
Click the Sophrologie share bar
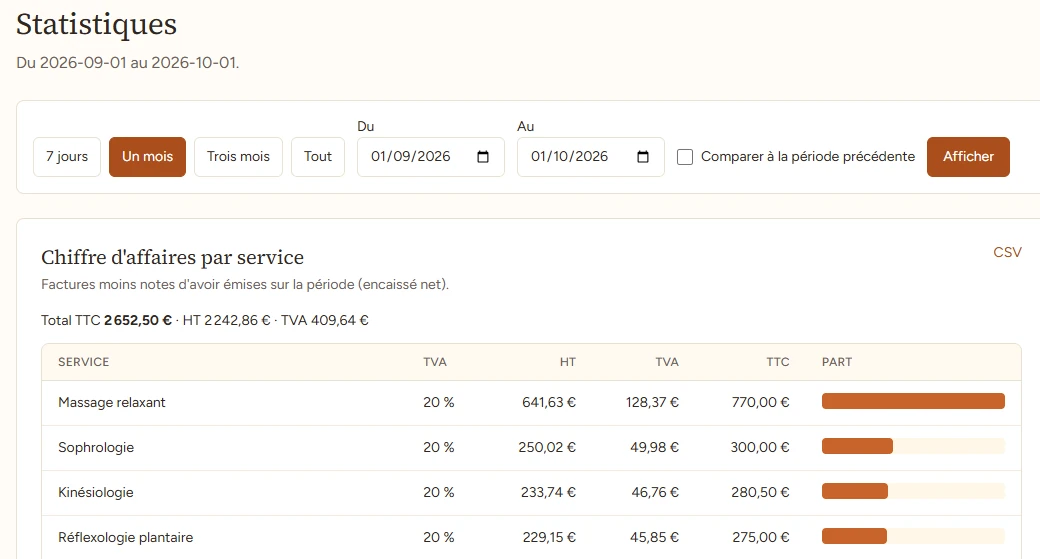(913, 446)
